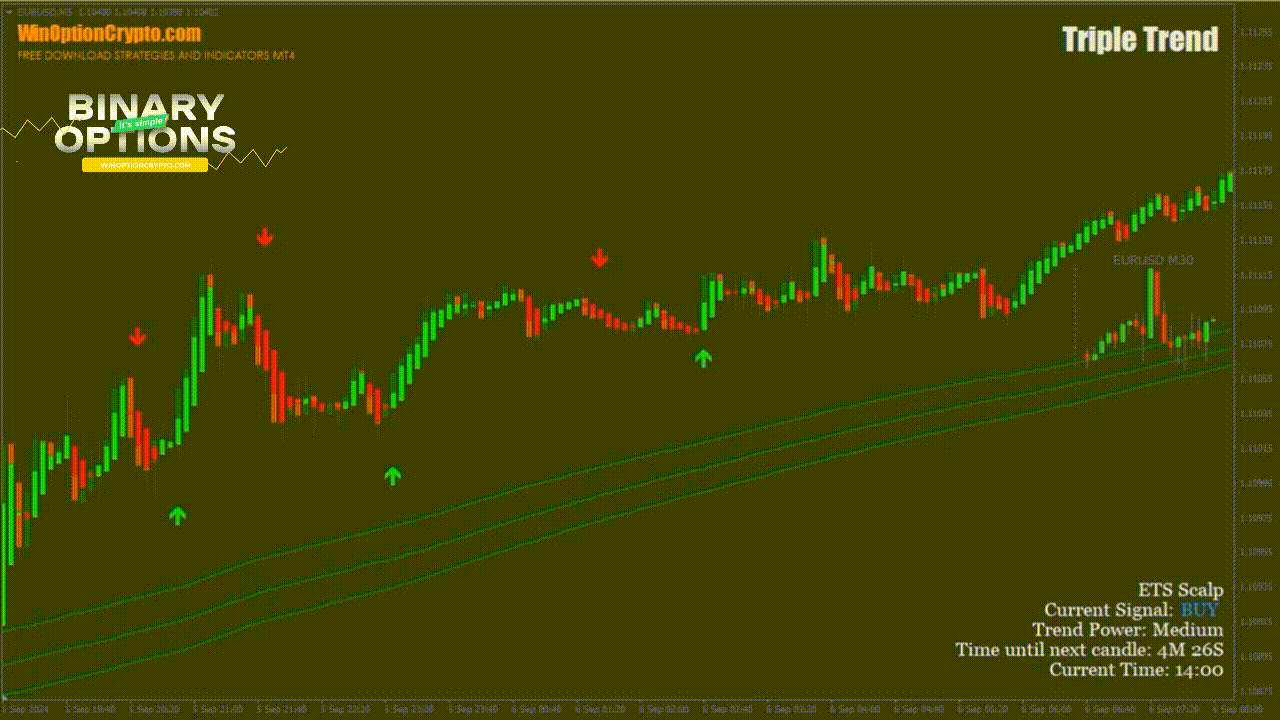Click the Trend Power: Medium readout
Viewport: 1280px width, 720px height.
(1127, 630)
